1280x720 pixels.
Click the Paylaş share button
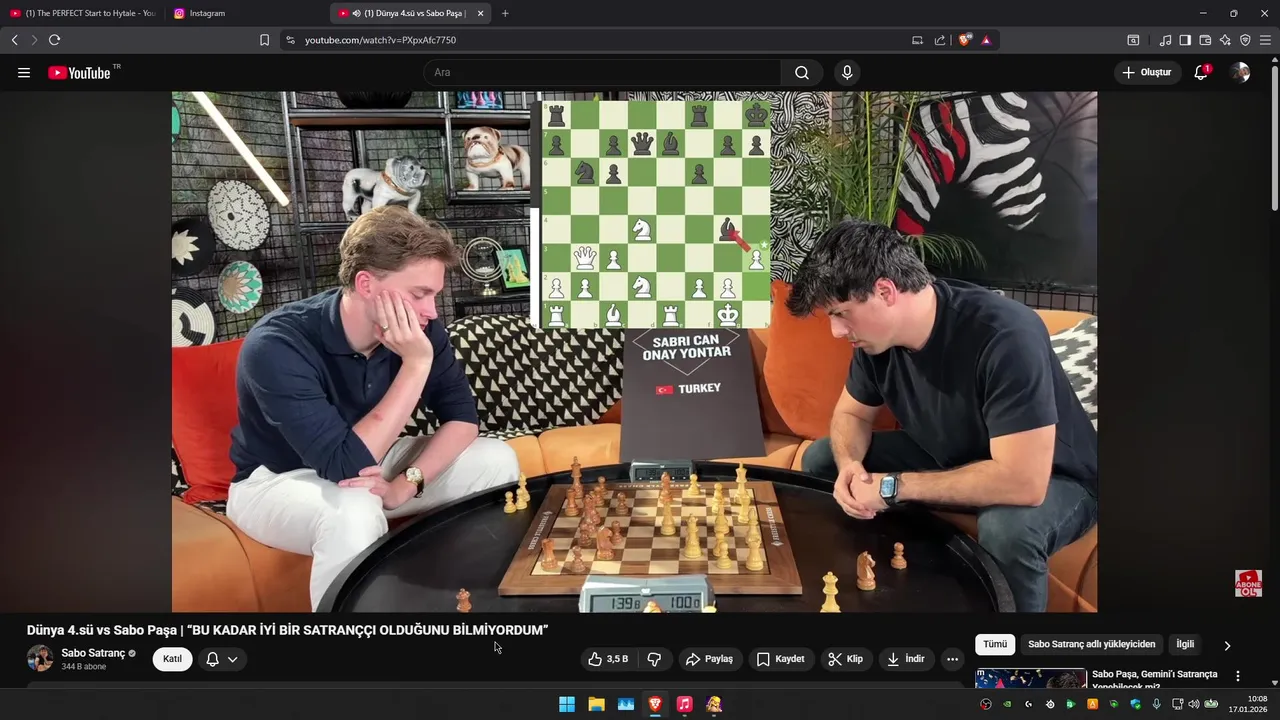[x=709, y=659]
